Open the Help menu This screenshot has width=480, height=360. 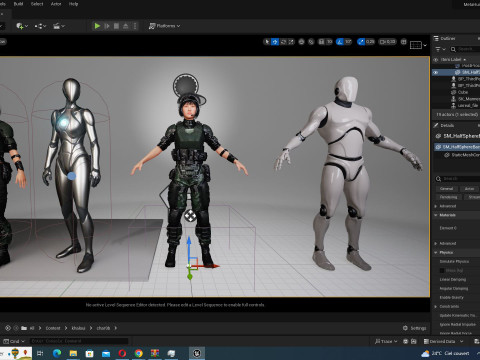click(73, 4)
